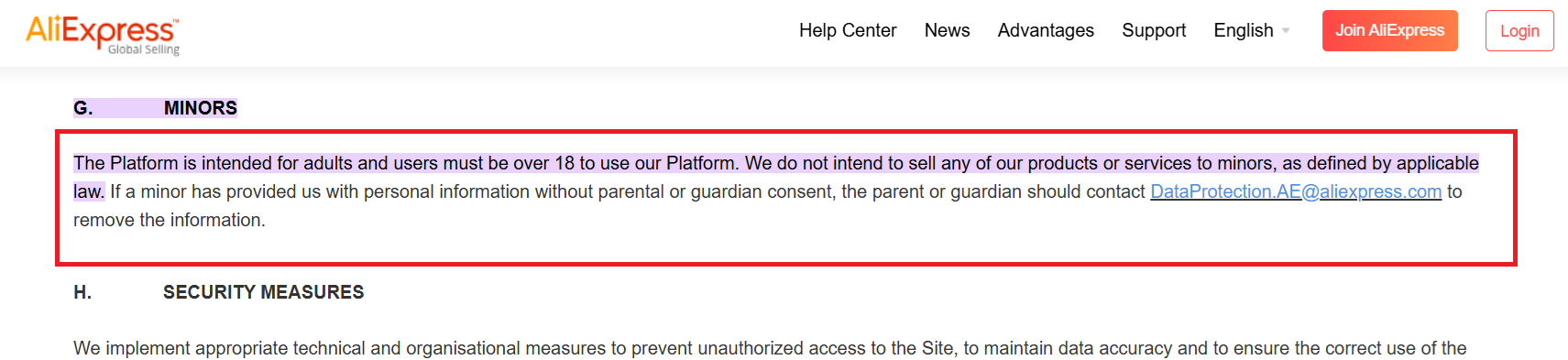This screenshot has height=360, width=1568.
Task: Click the text 'remove the information.'
Action: 170,220
